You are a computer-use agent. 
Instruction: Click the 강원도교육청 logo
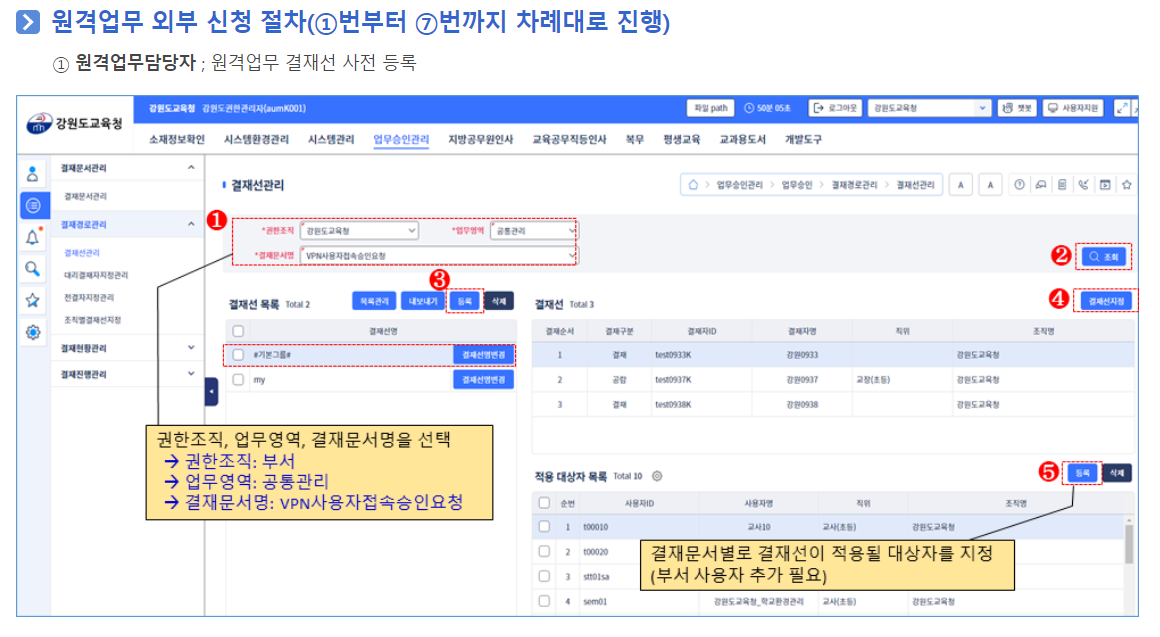(x=74, y=123)
